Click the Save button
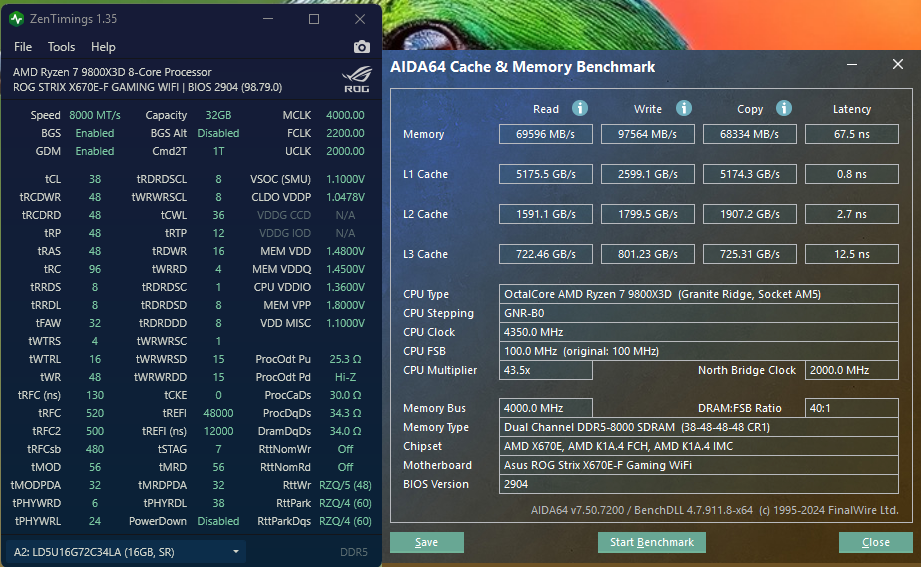The height and width of the screenshot is (567, 921). pyautogui.click(x=426, y=542)
